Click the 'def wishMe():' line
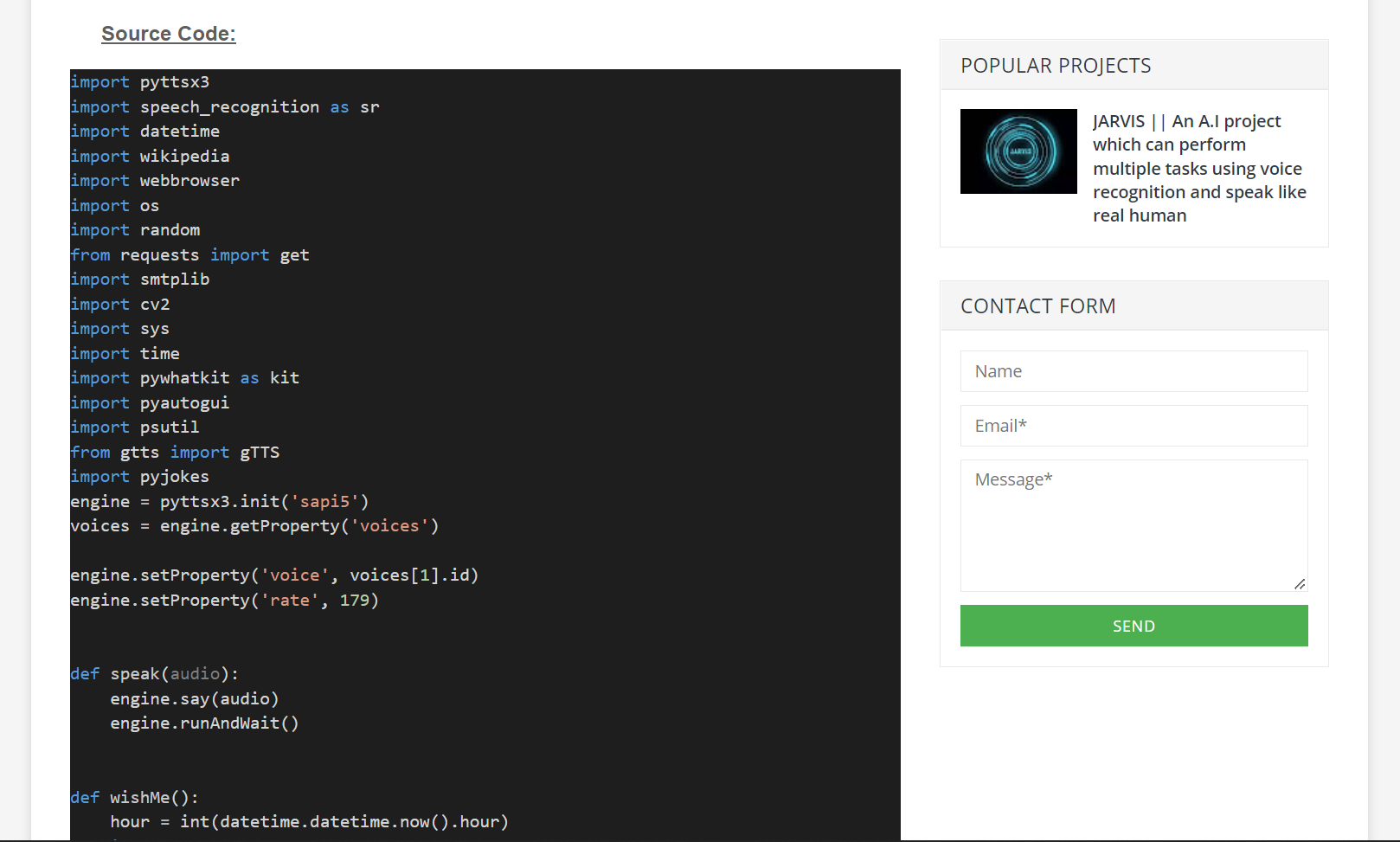This screenshot has height=842, width=1400. 135,798
